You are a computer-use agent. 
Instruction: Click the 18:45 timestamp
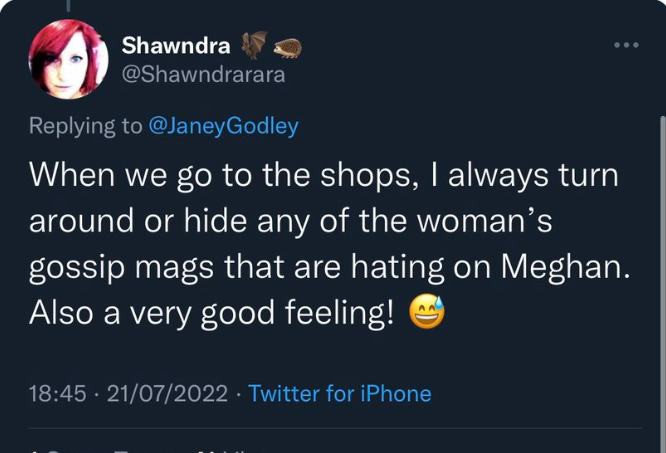57,393
